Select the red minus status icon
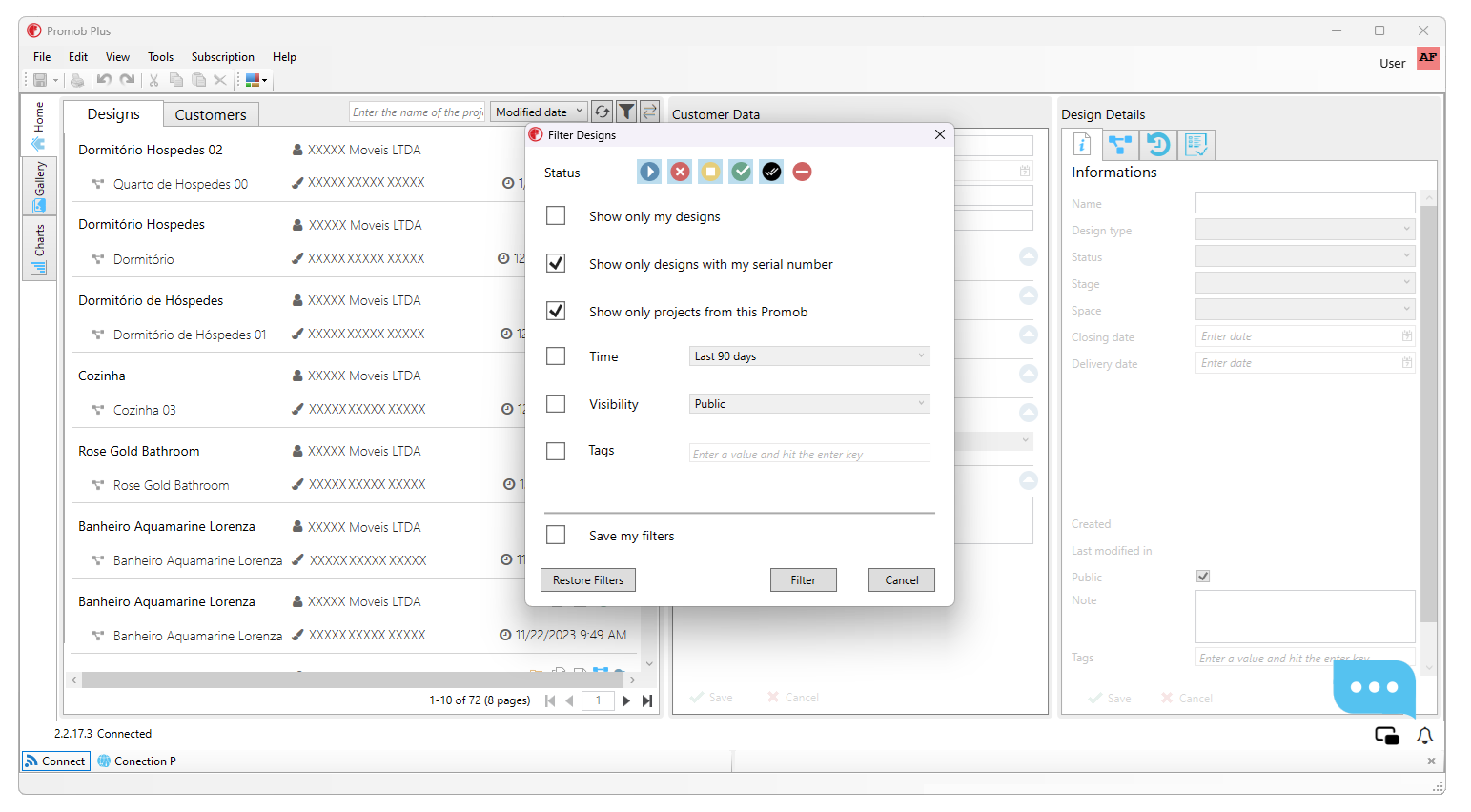The image size is (1471, 812). click(802, 172)
